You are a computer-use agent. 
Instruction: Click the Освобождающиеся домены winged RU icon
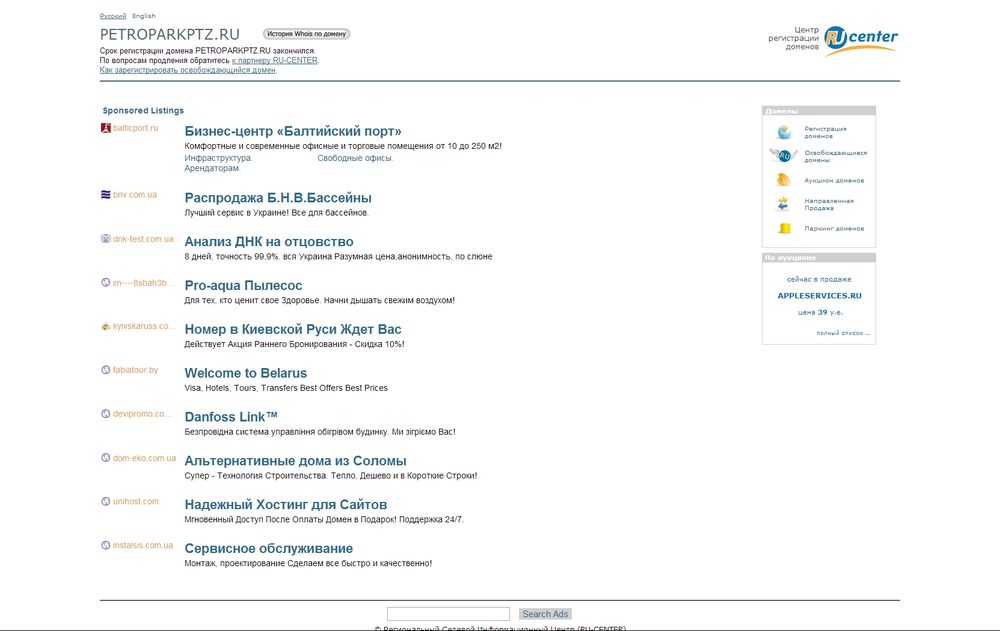coord(783,156)
